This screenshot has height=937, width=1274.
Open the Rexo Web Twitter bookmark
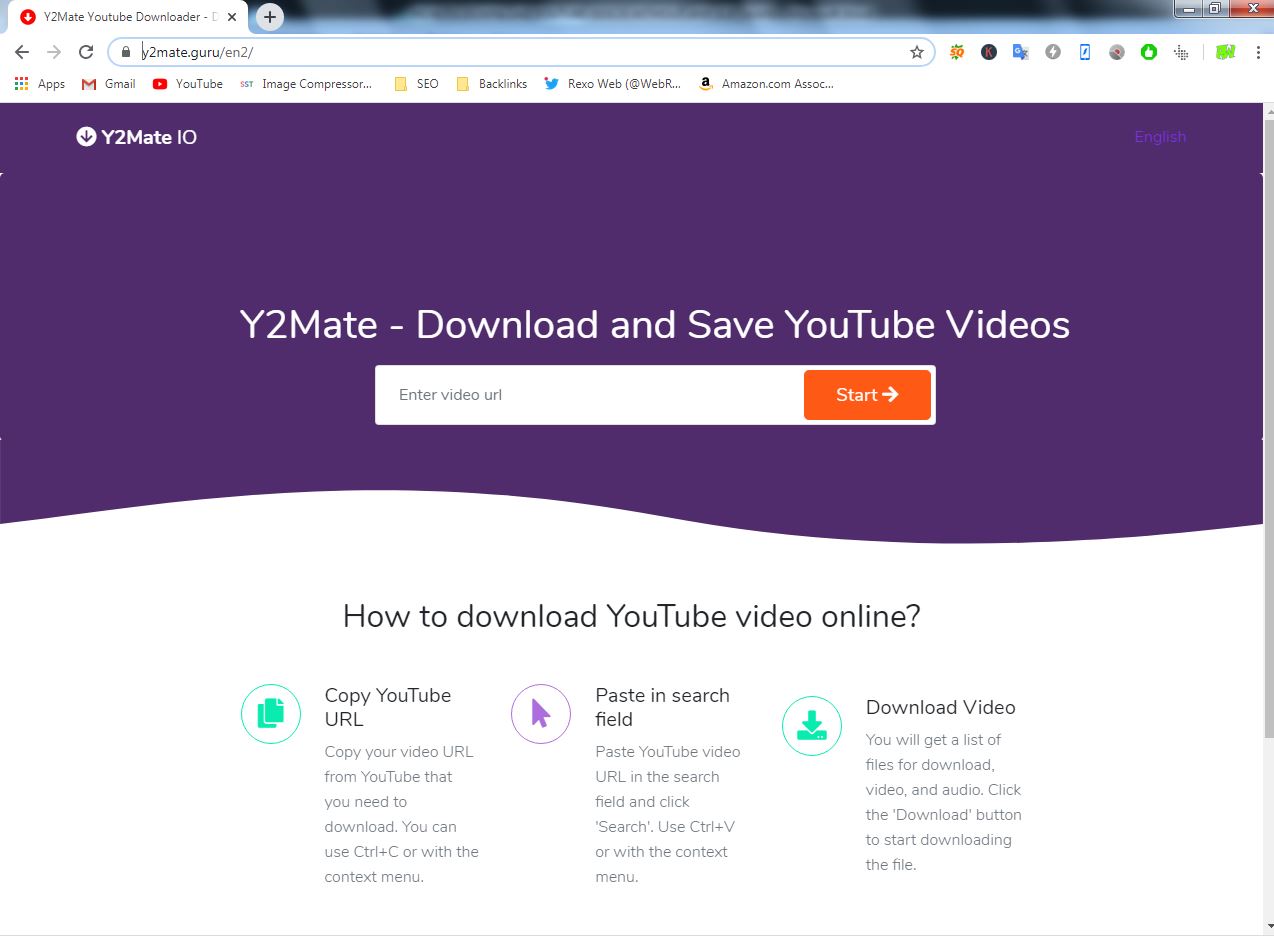tap(613, 84)
